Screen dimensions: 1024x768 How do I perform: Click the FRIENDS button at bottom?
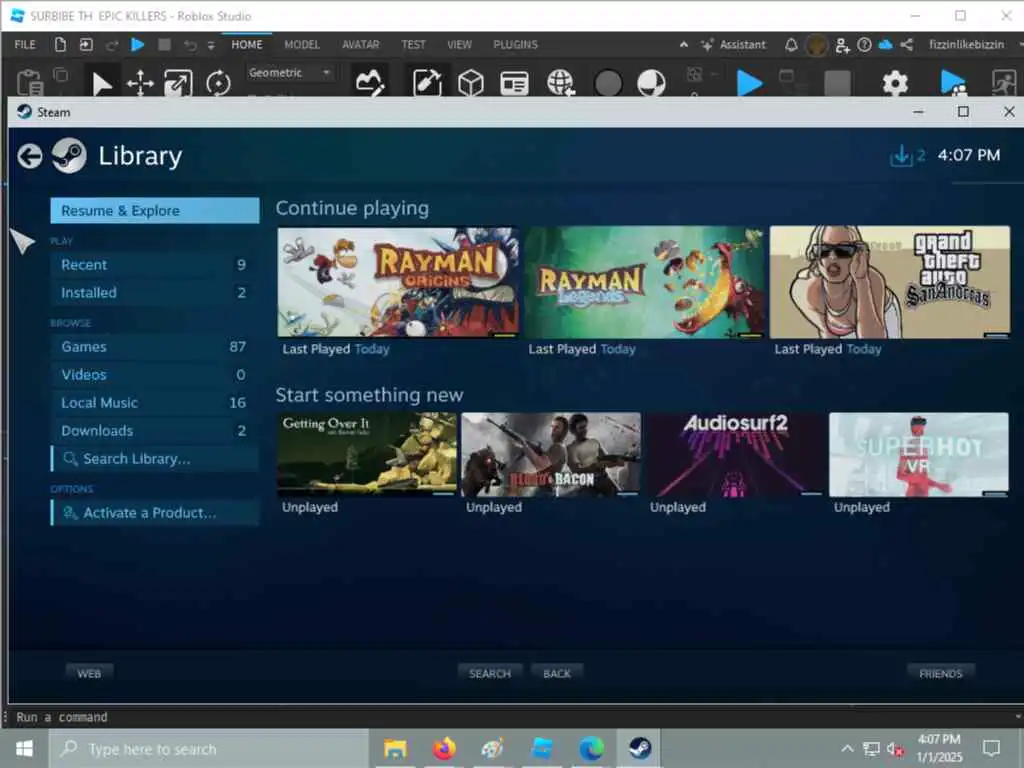coord(940,673)
